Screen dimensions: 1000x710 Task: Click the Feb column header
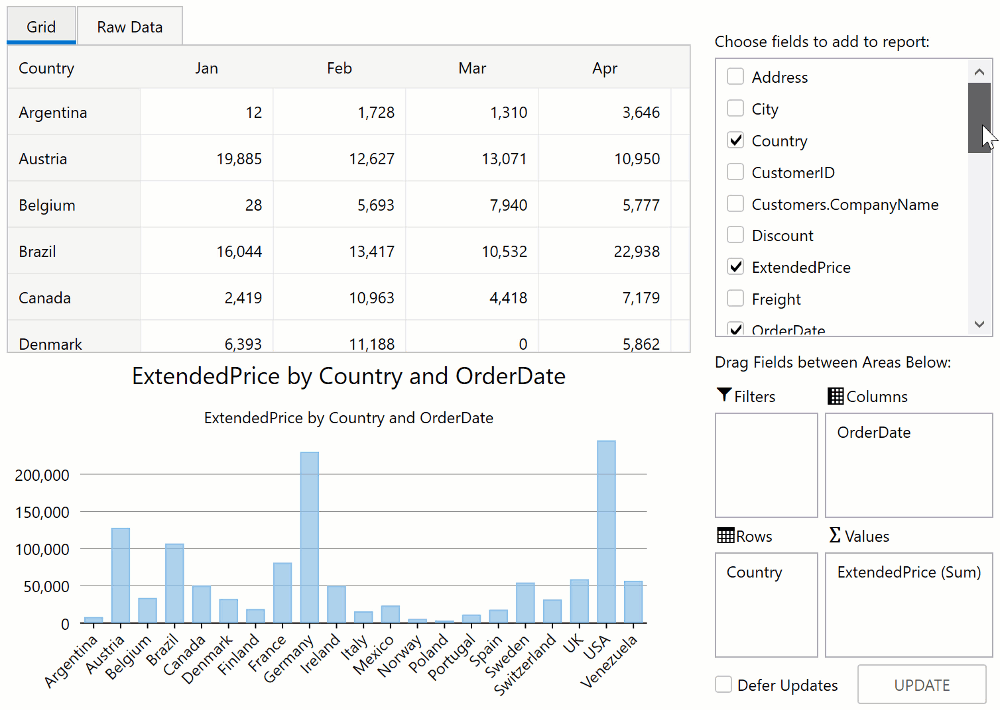(339, 68)
